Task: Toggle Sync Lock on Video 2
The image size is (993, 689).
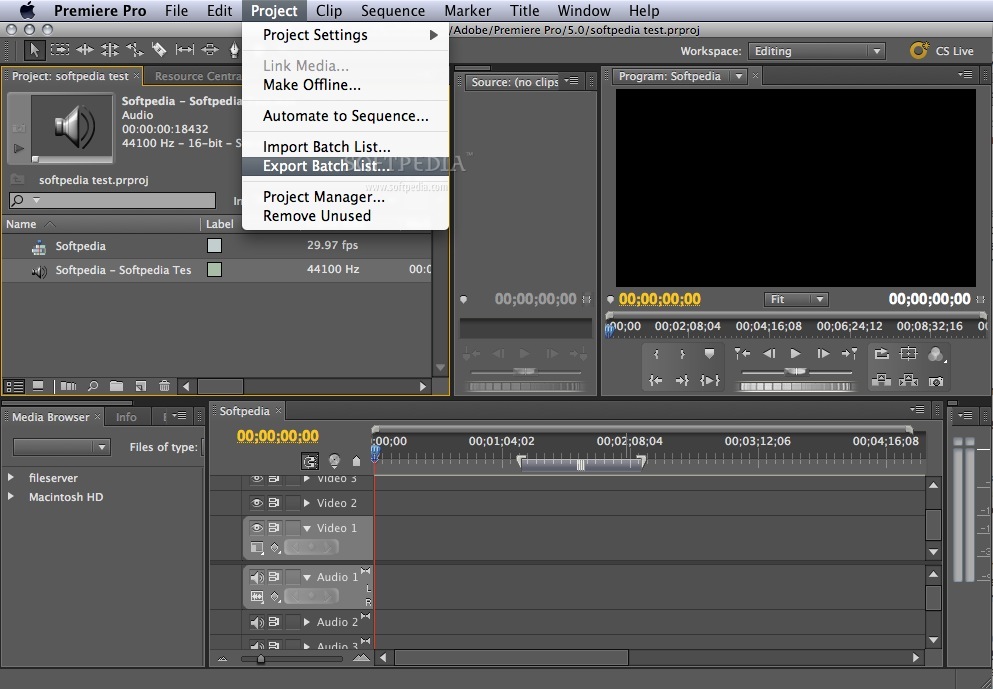Action: [274, 502]
